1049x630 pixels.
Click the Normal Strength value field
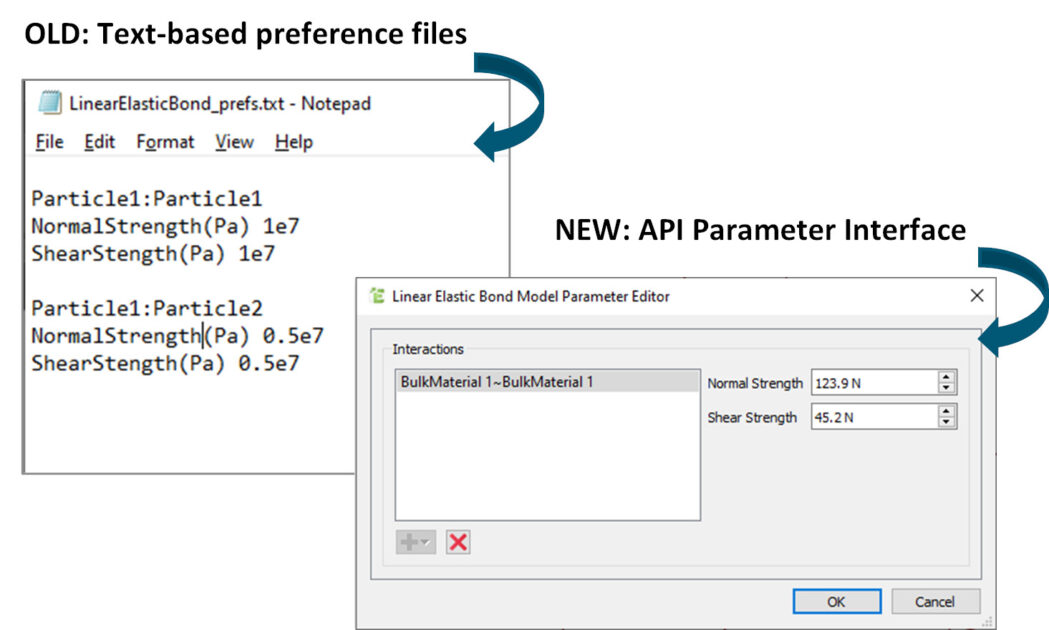point(872,383)
